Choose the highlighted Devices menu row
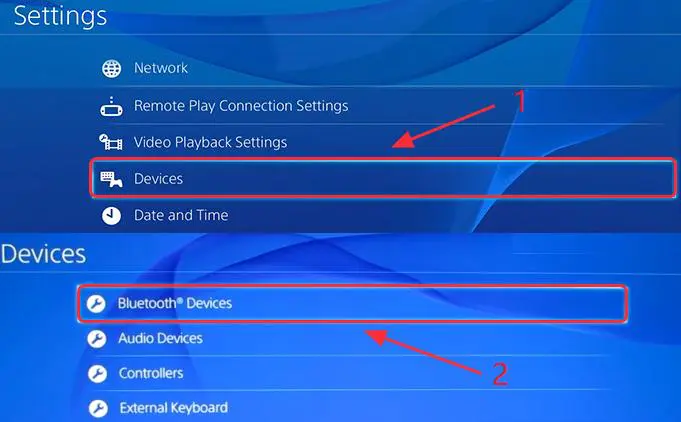This screenshot has height=422, width=681. click(x=383, y=178)
